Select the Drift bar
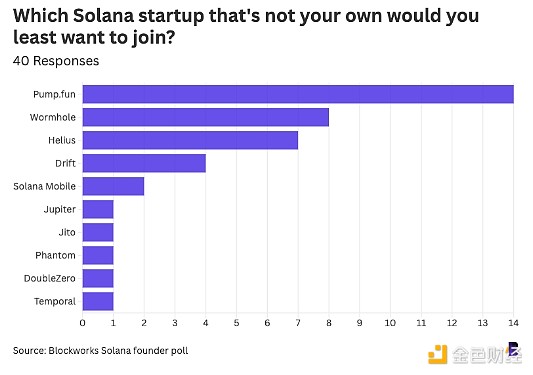 point(144,163)
